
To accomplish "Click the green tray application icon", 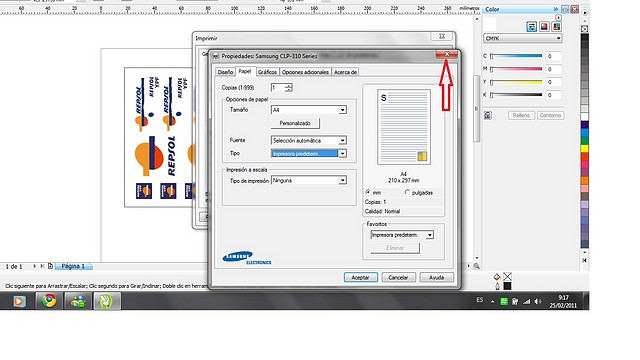I will (x=504, y=302).
